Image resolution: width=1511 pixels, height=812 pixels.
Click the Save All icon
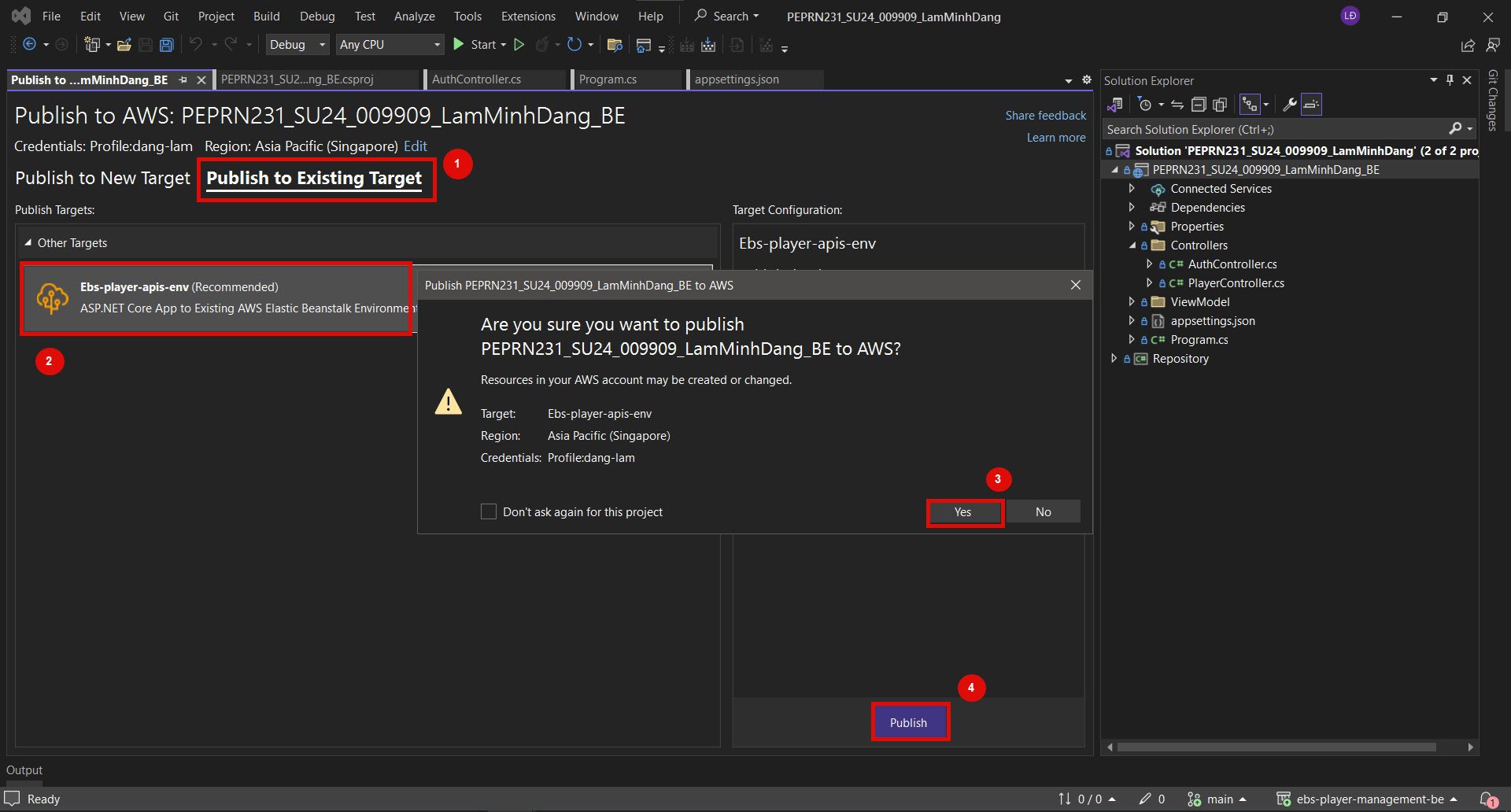pyautogui.click(x=166, y=45)
